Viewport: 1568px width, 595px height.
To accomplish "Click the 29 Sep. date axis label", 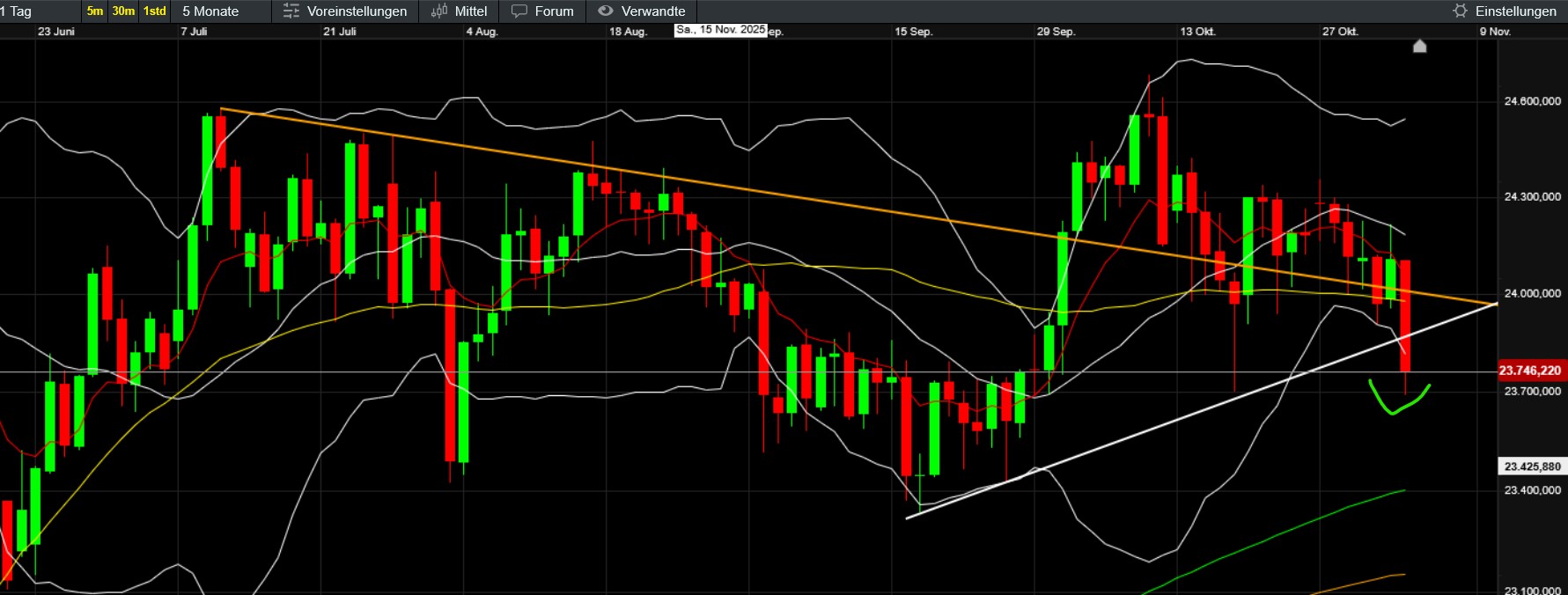I will (x=1056, y=32).
